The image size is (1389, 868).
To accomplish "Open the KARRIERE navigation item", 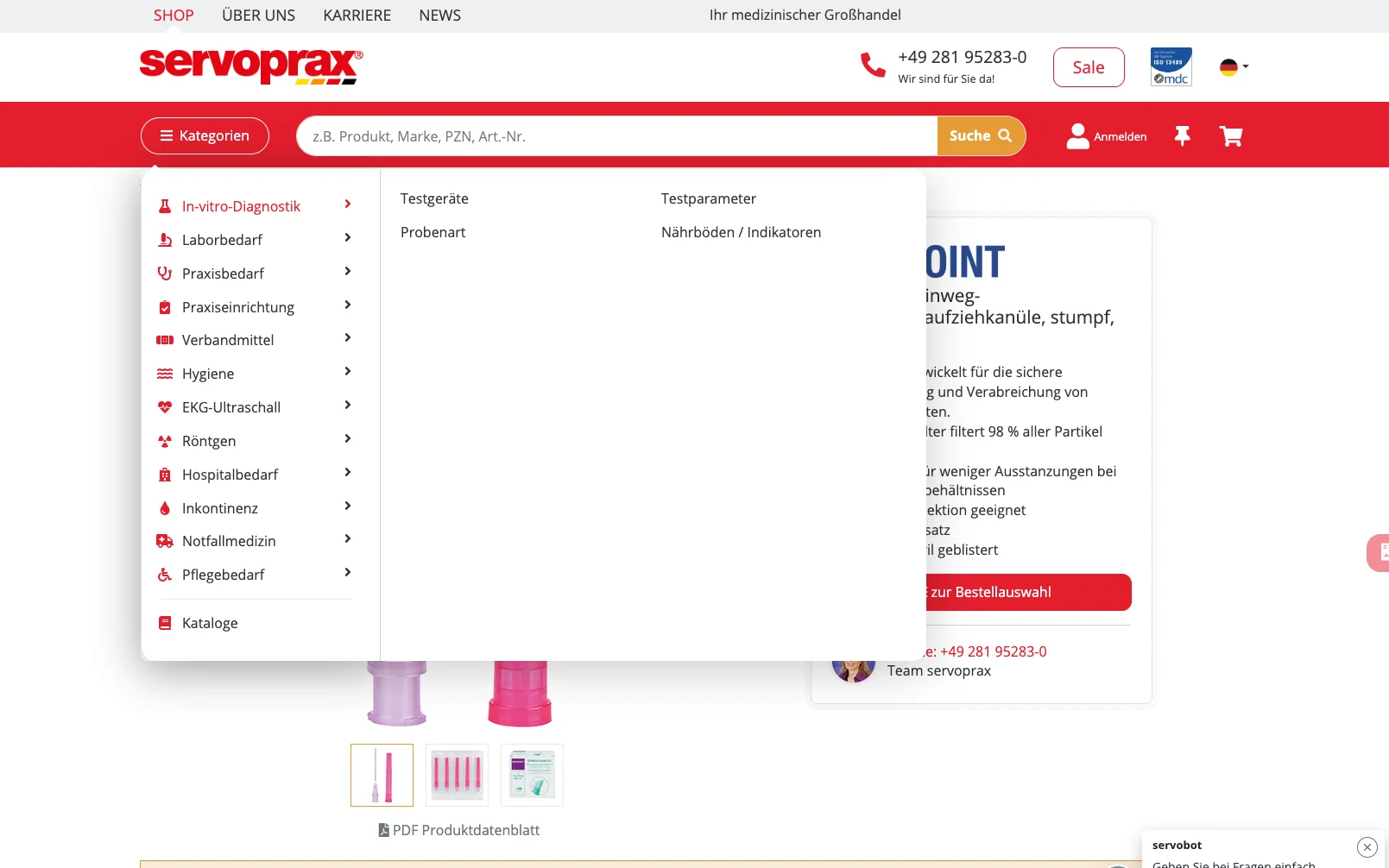I will (357, 16).
